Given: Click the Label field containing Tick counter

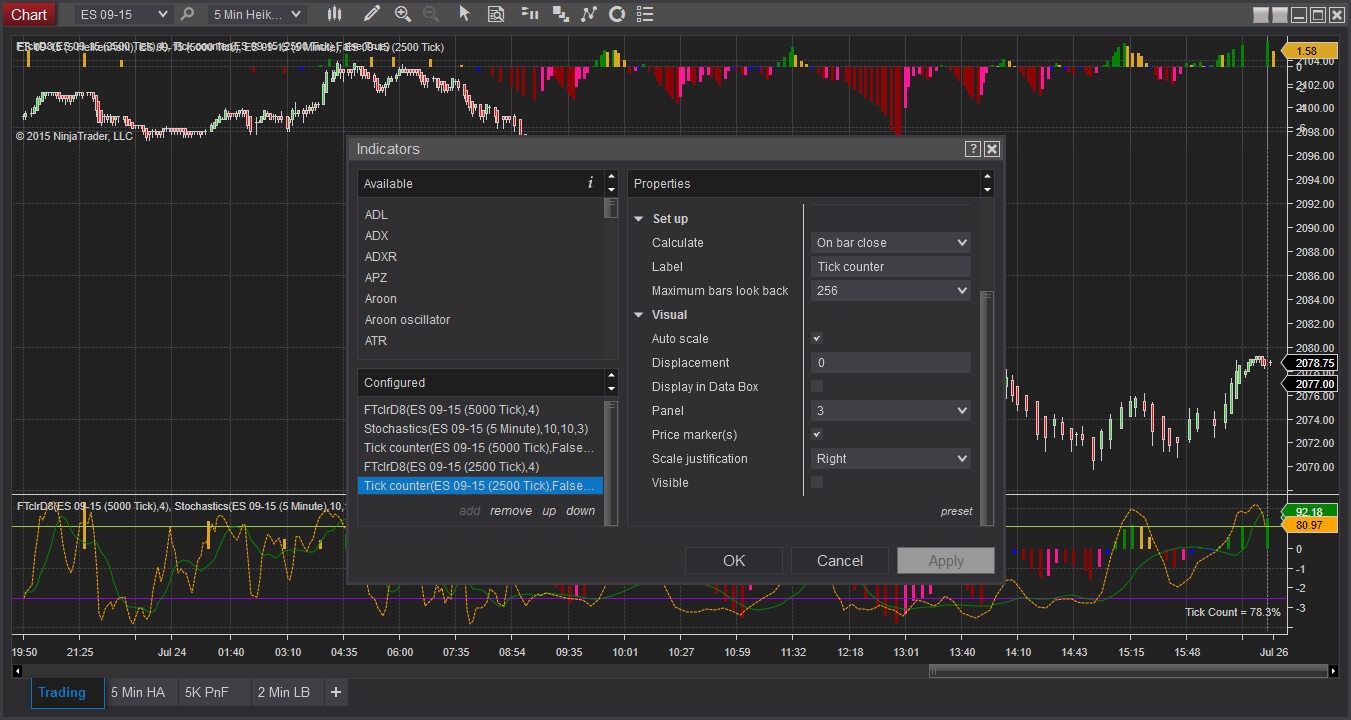Looking at the screenshot, I should pos(891,267).
